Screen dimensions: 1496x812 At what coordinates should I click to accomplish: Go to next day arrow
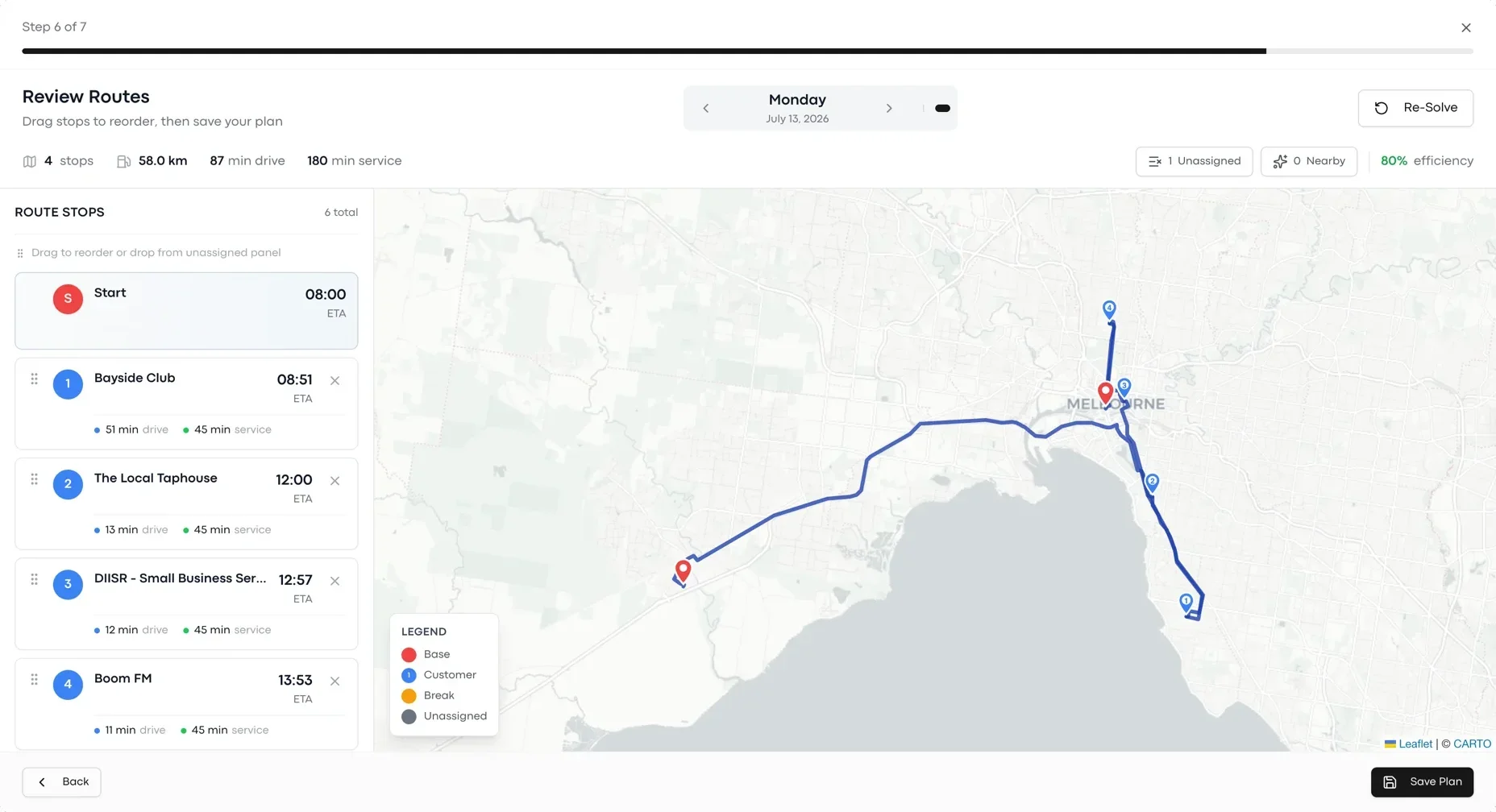889,108
